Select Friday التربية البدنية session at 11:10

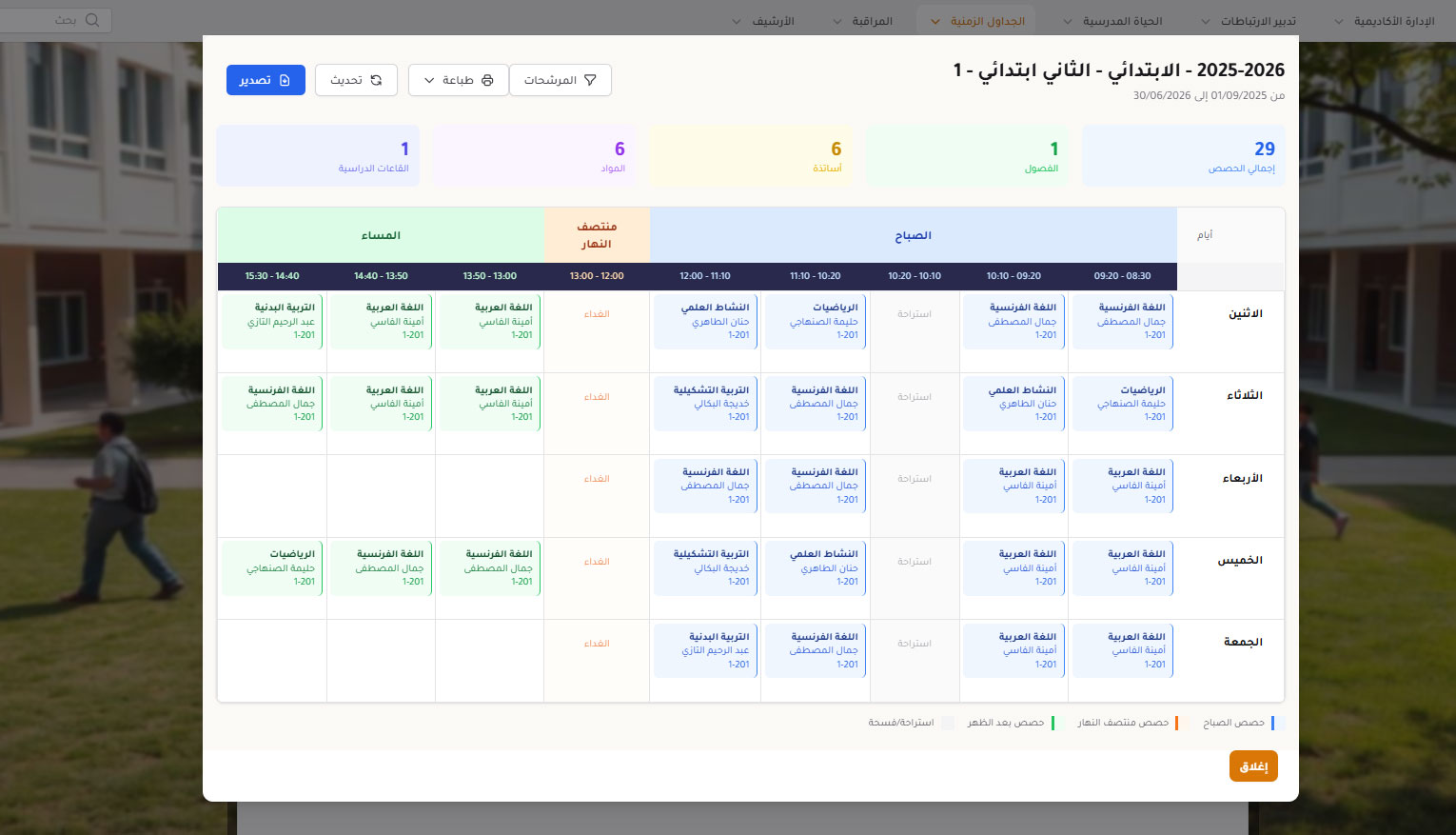point(706,650)
